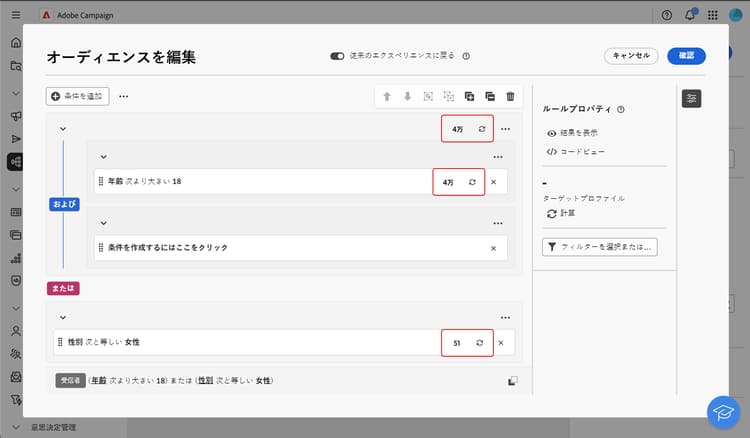The image size is (750, 438).
Task: Click Add condition (条件を追加) button
Action: click(x=77, y=96)
